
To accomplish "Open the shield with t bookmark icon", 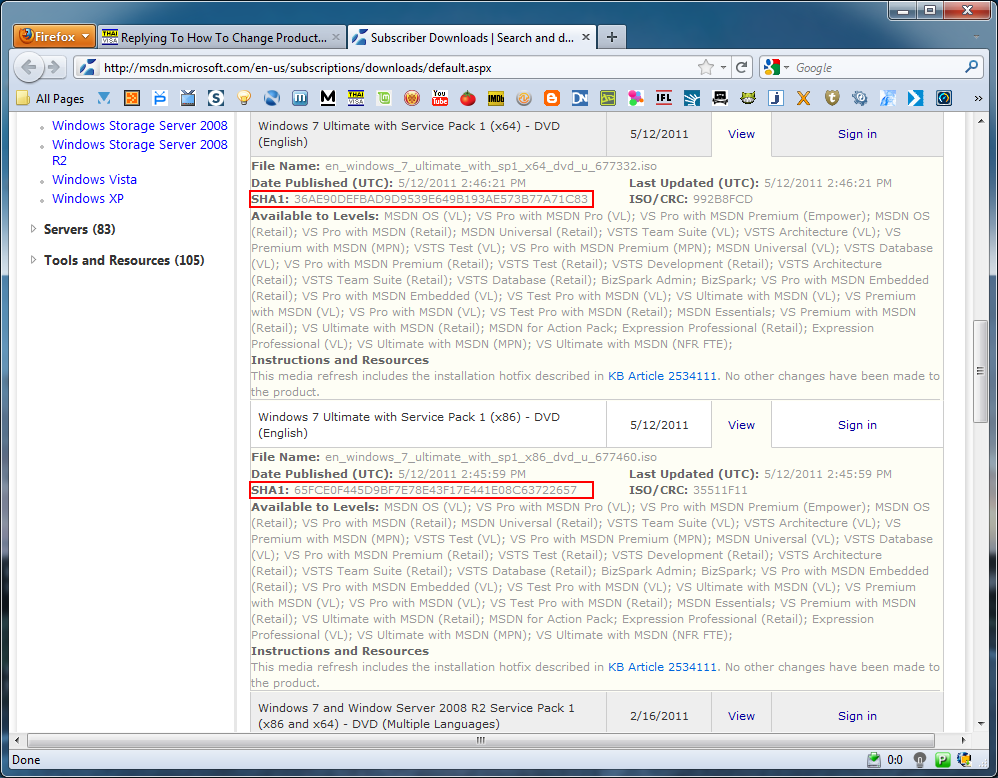I will coord(832,98).
